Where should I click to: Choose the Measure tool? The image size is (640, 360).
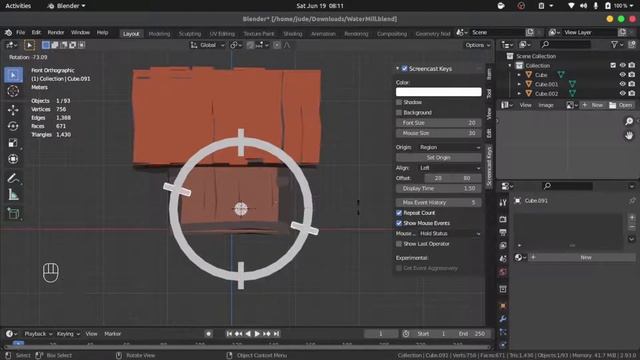(13, 195)
